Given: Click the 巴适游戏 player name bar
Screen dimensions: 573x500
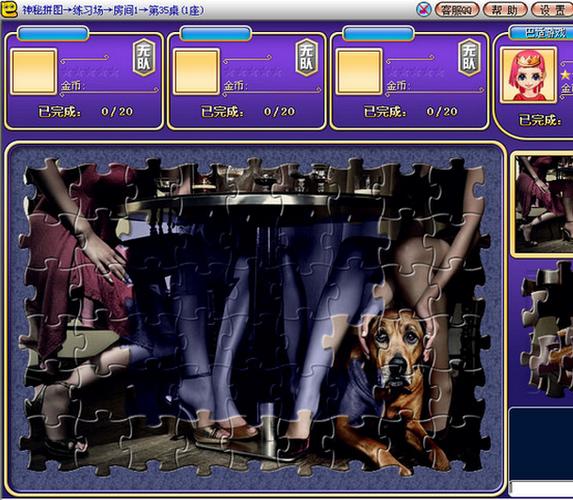Looking at the screenshot, I should point(541,33).
